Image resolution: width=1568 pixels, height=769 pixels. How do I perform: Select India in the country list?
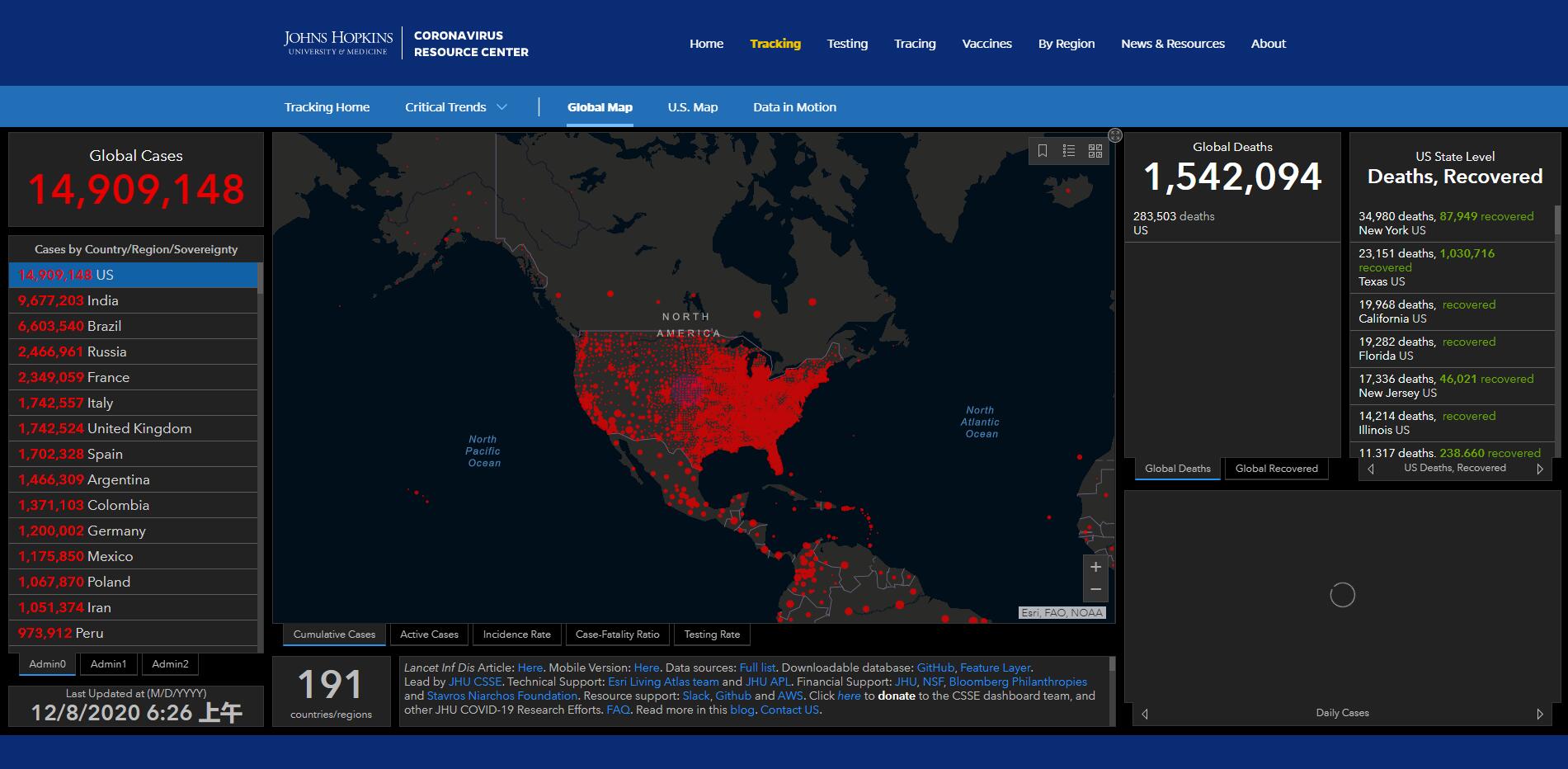[133, 300]
